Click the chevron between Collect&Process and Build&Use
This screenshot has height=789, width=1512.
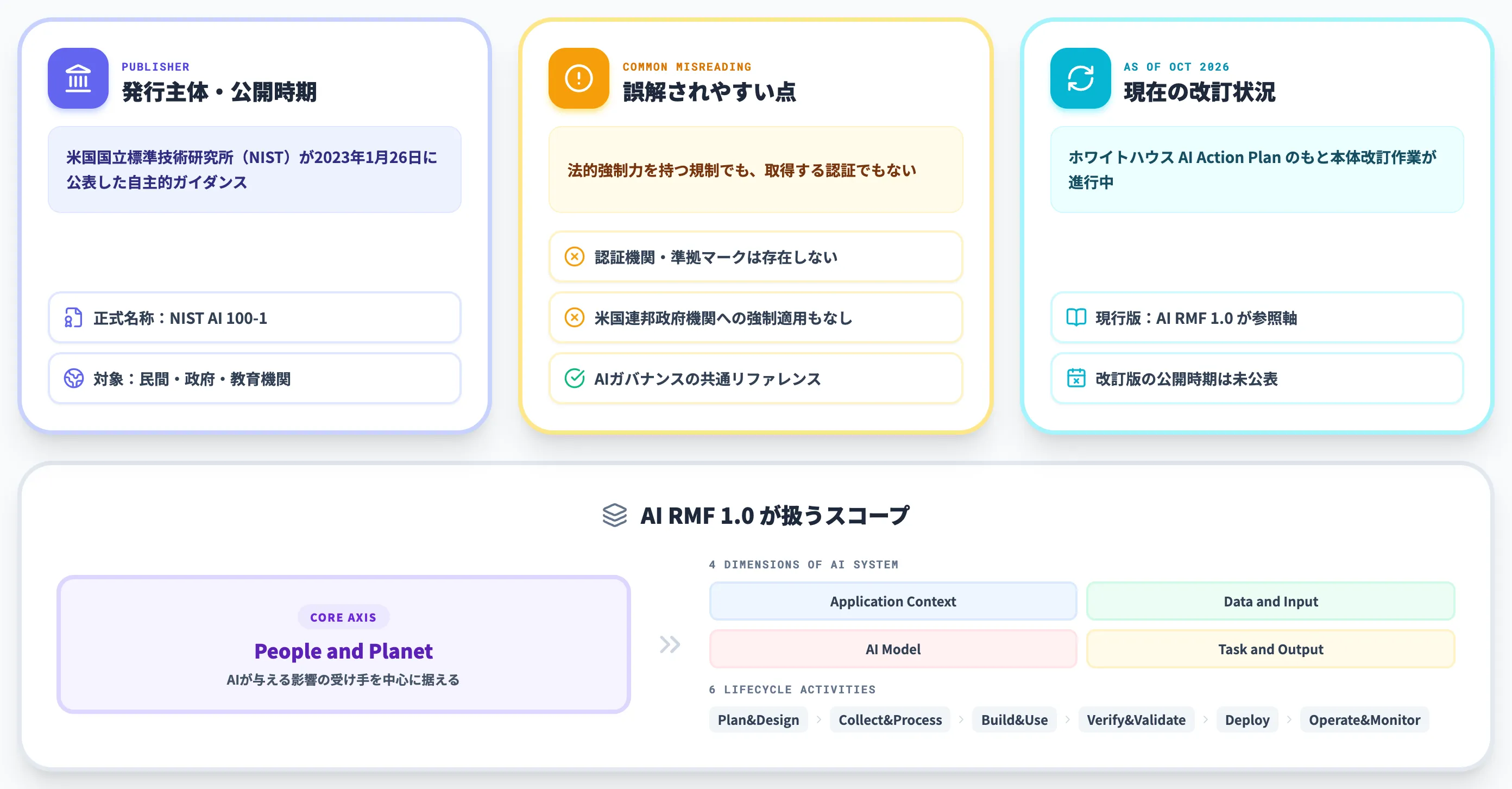tap(961, 719)
